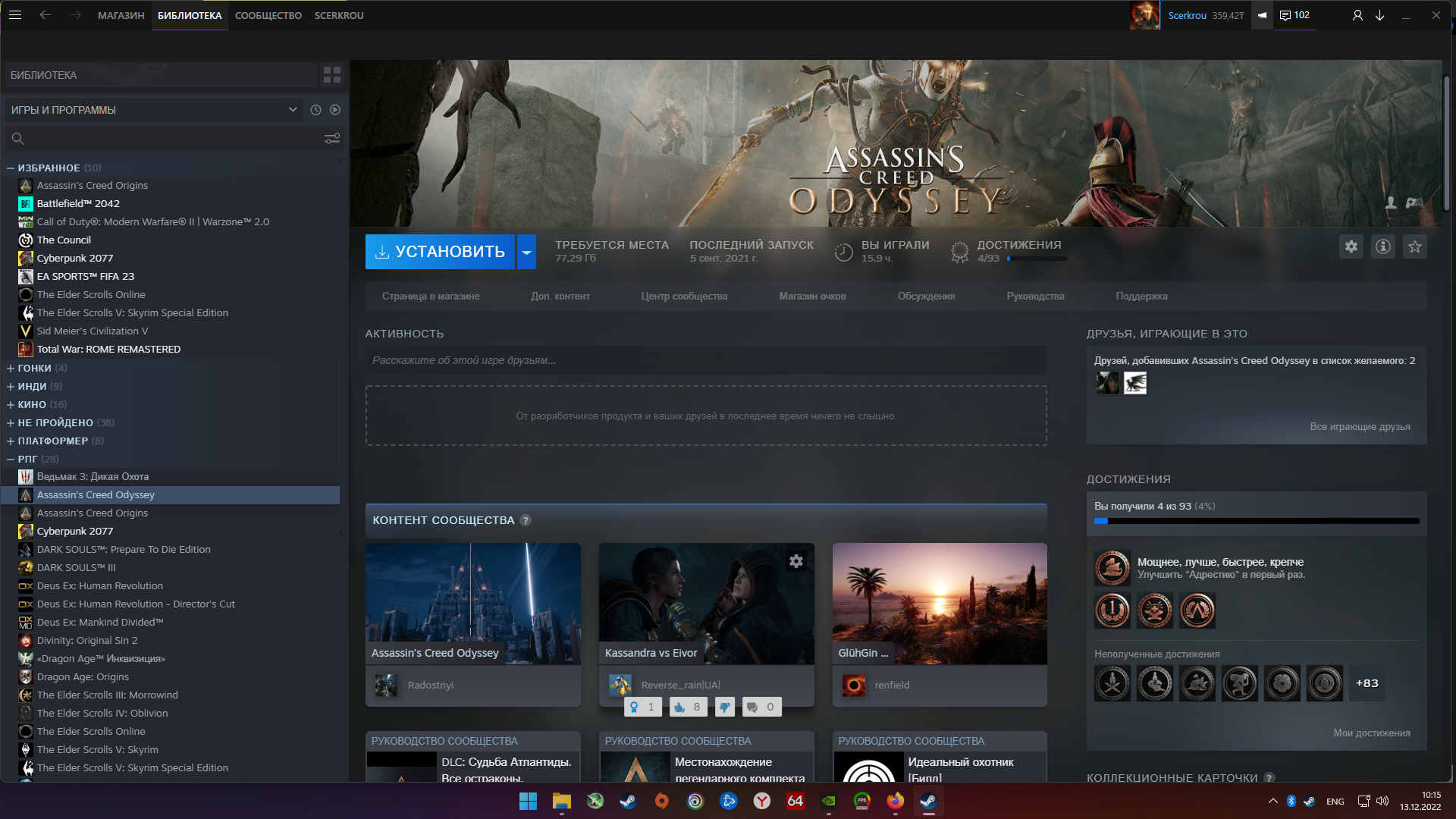Open Доп. контент section
This screenshot has width=1456, height=819.
coord(560,297)
